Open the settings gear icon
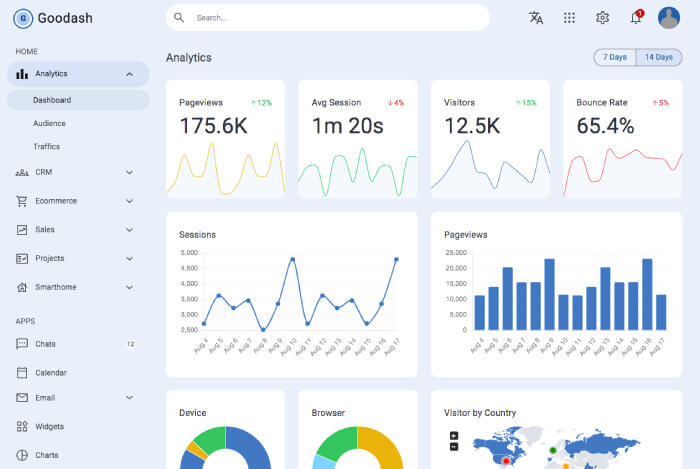Image resolution: width=700 pixels, height=469 pixels. 602,17
